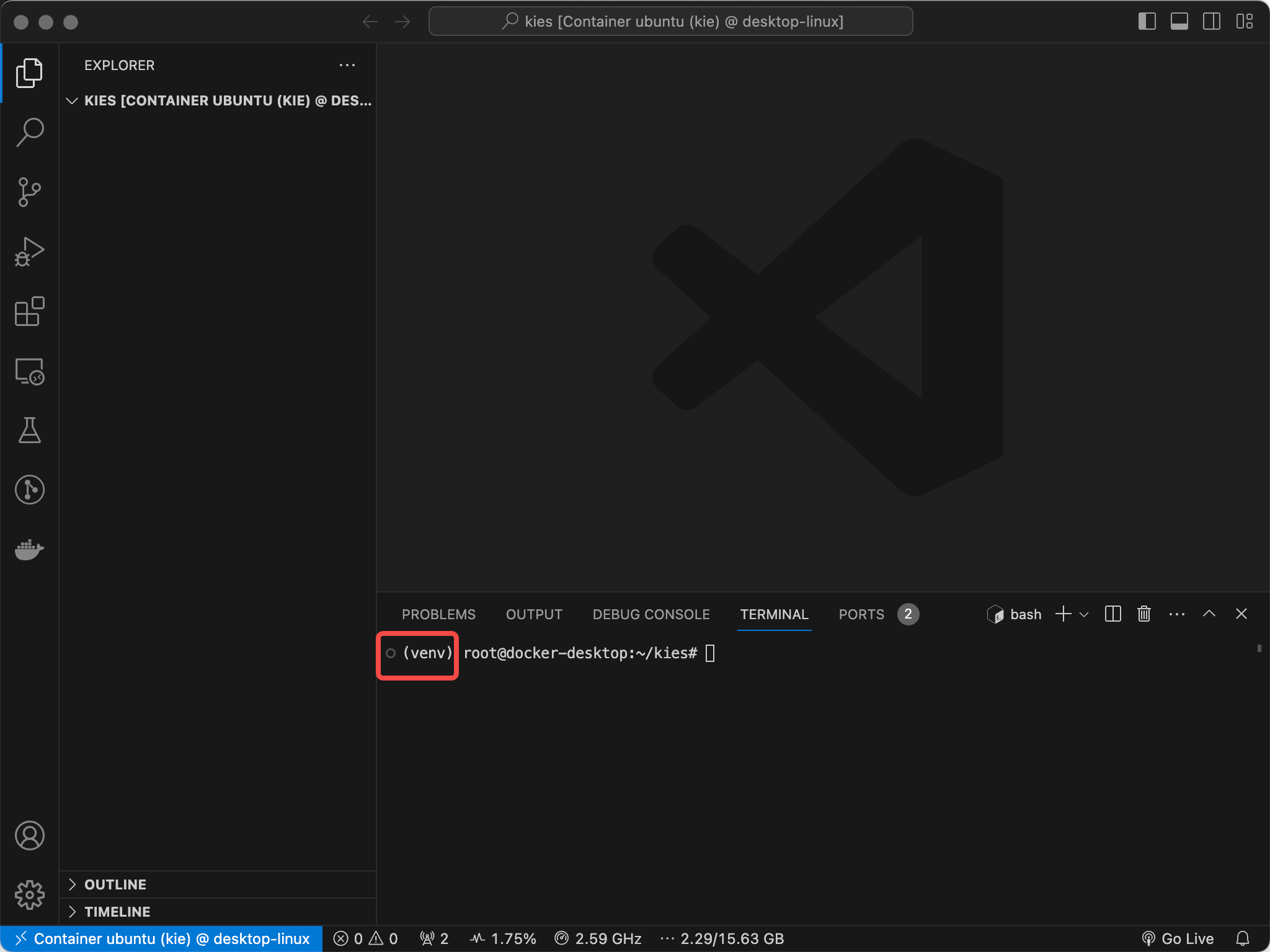Kill the active bash terminal
Viewport: 1270px width, 952px height.
point(1143,614)
